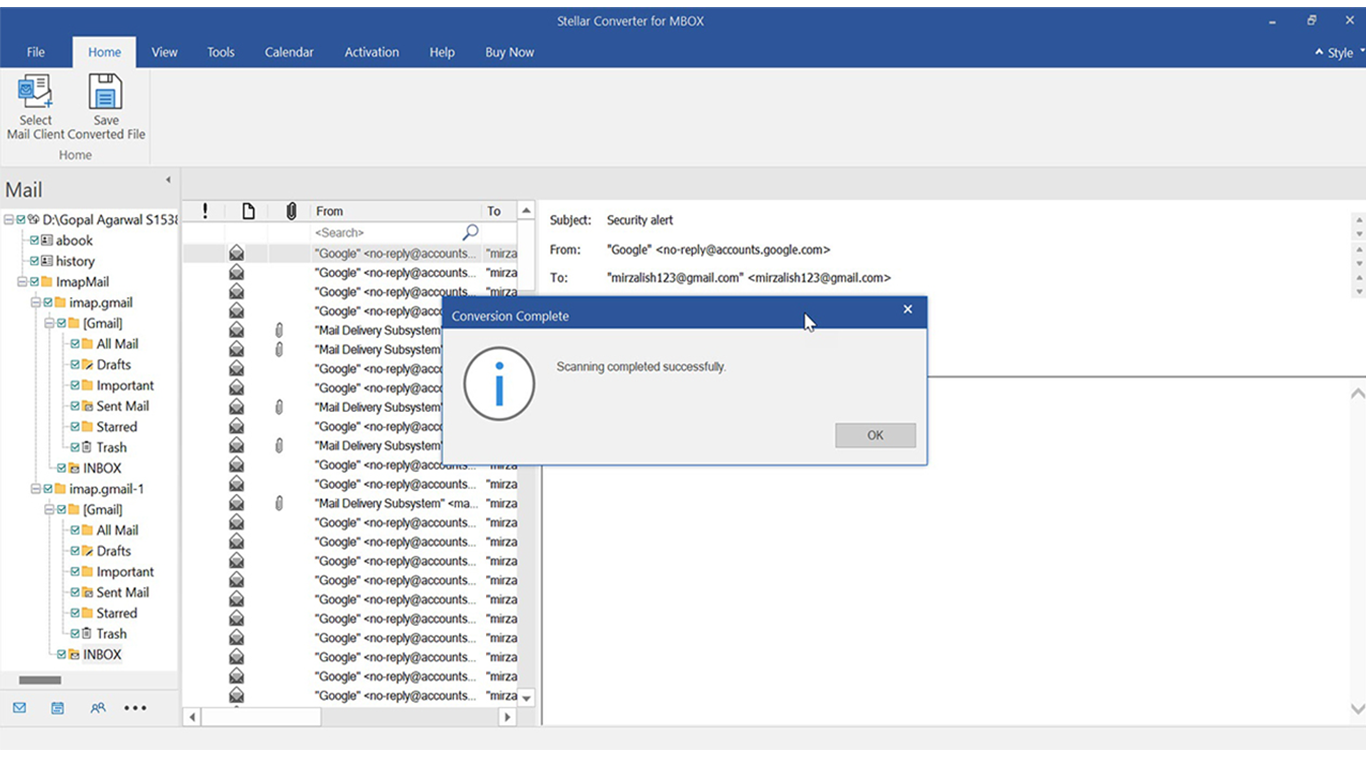The image size is (1366, 768).
Task: Click the Trash bin icon under imap.gmail
Action: click(x=86, y=447)
